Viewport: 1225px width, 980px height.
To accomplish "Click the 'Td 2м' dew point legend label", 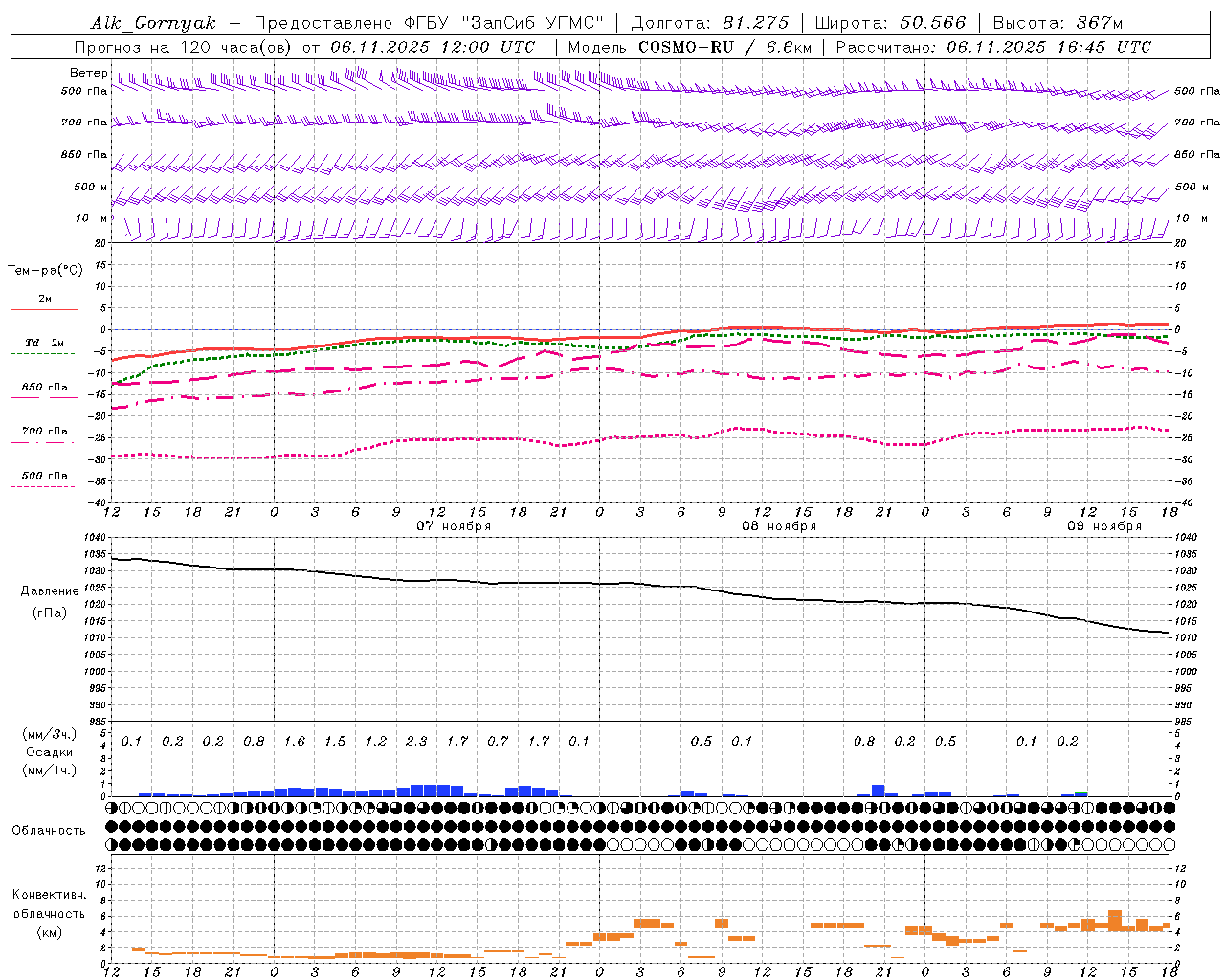I will (x=44, y=343).
